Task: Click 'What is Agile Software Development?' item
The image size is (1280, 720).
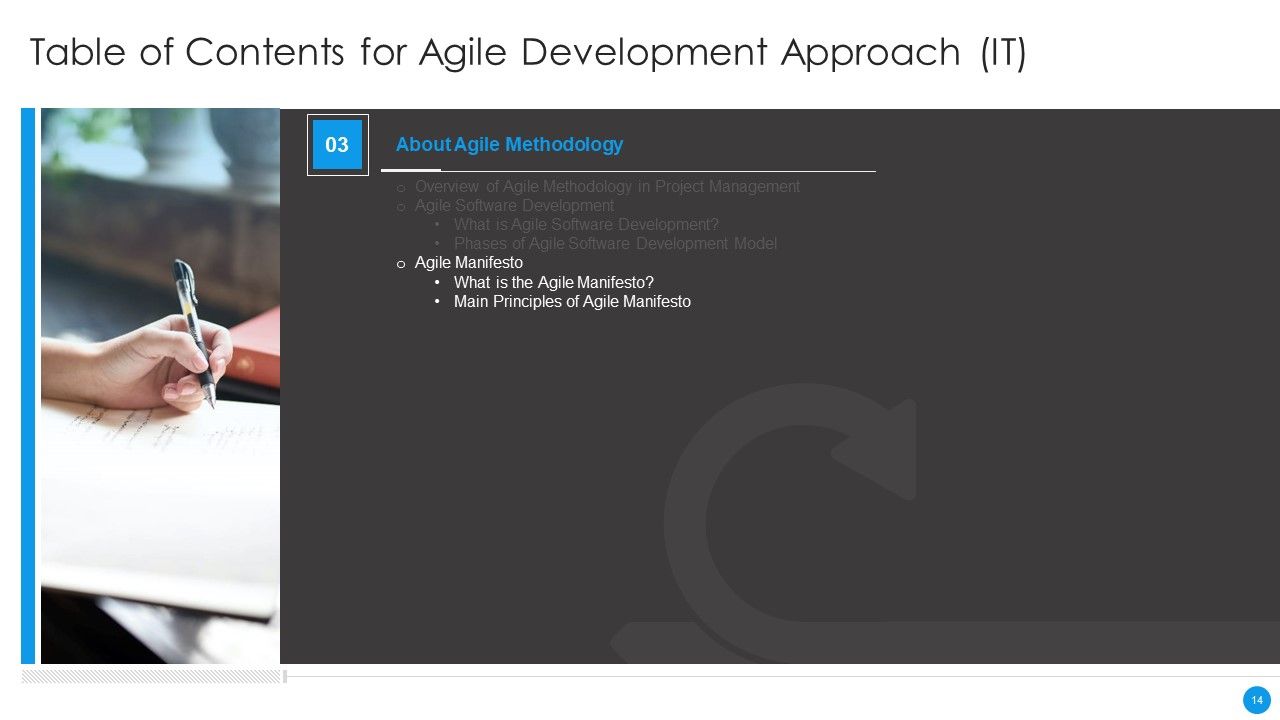Action: point(586,225)
